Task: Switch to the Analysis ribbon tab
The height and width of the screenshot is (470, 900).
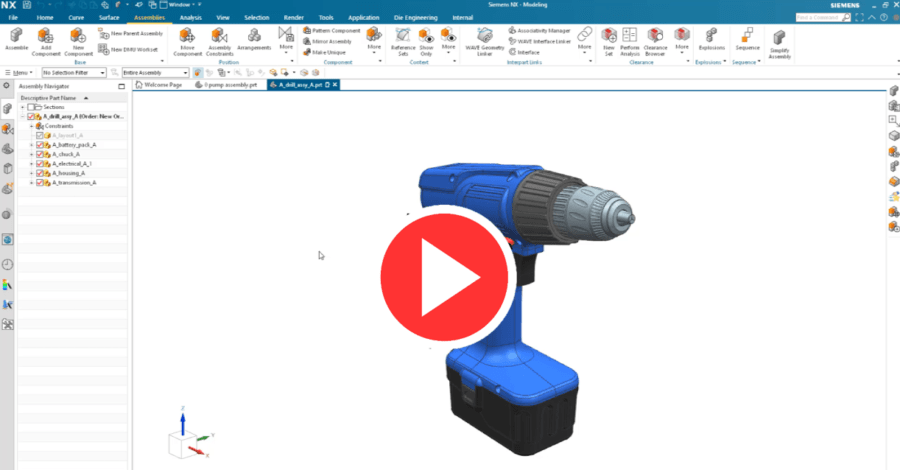Action: pos(191,18)
